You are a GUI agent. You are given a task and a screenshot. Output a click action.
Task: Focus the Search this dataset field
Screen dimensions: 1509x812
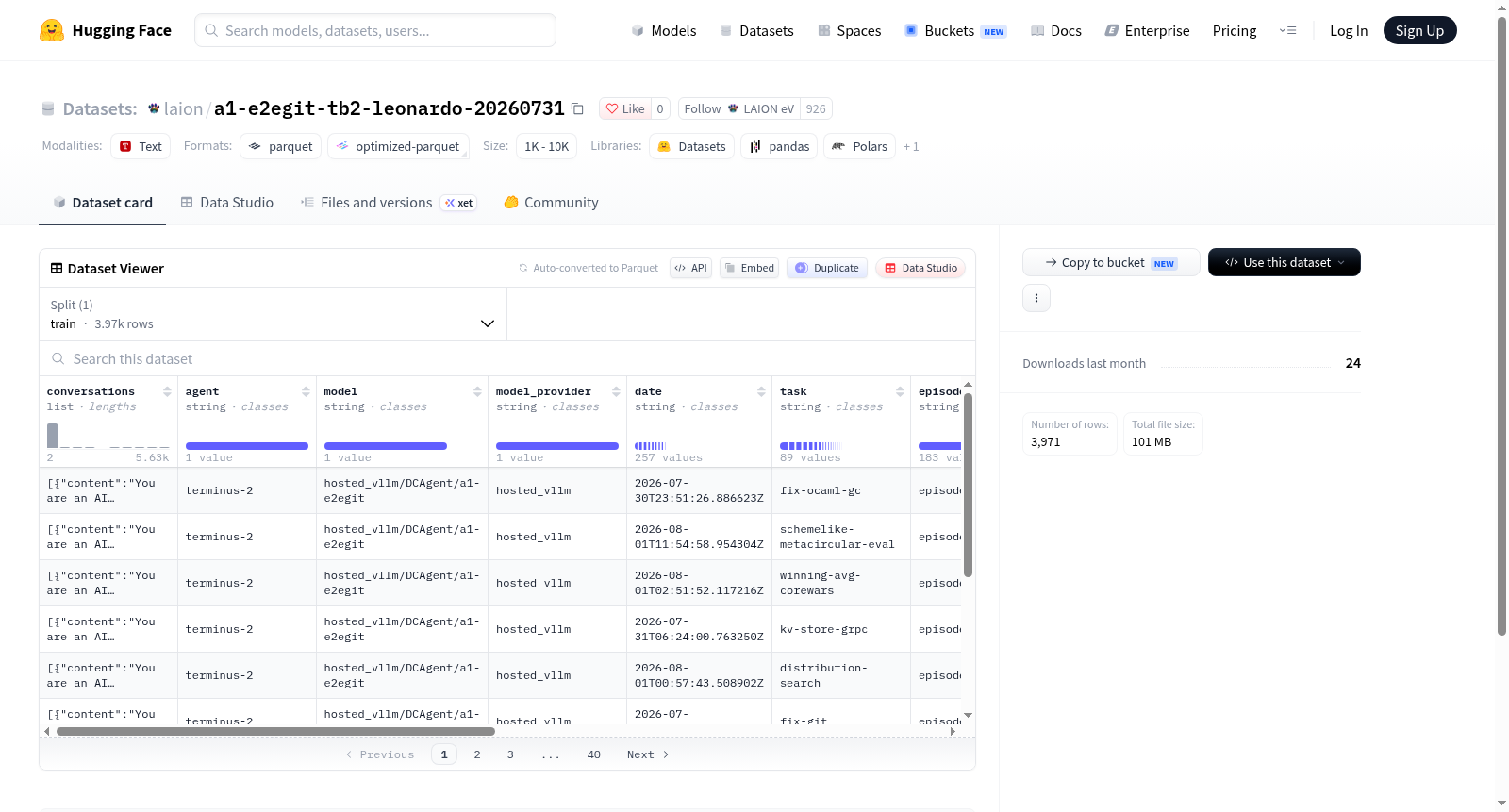507,359
